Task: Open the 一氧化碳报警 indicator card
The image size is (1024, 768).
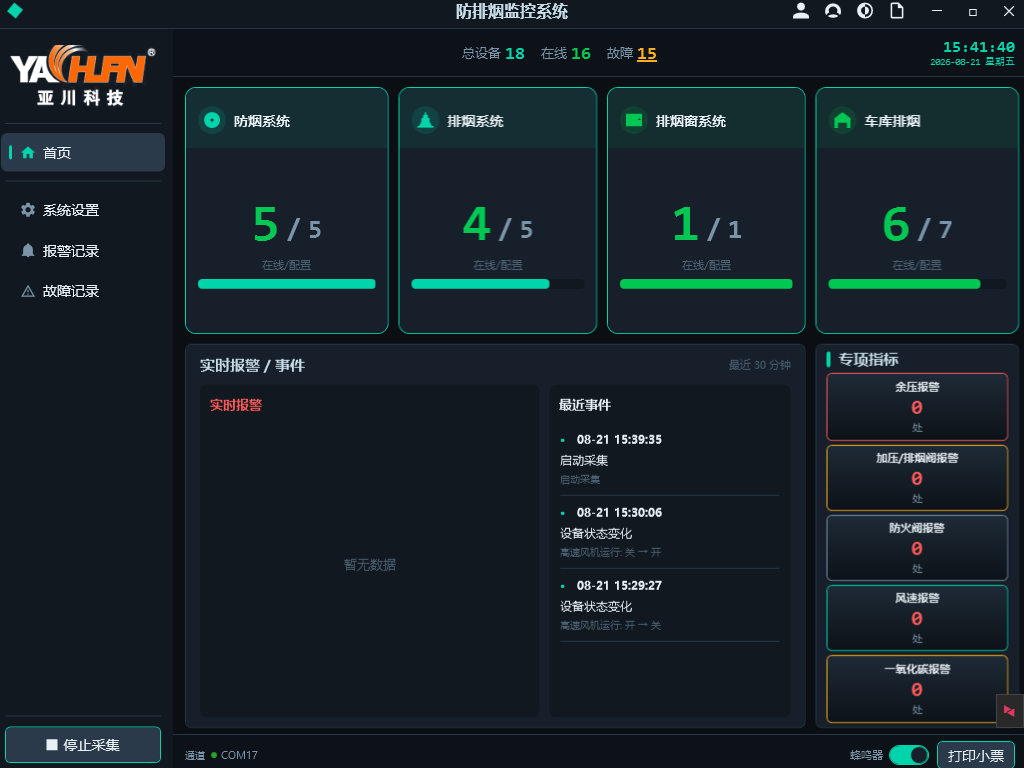Action: tap(917, 688)
